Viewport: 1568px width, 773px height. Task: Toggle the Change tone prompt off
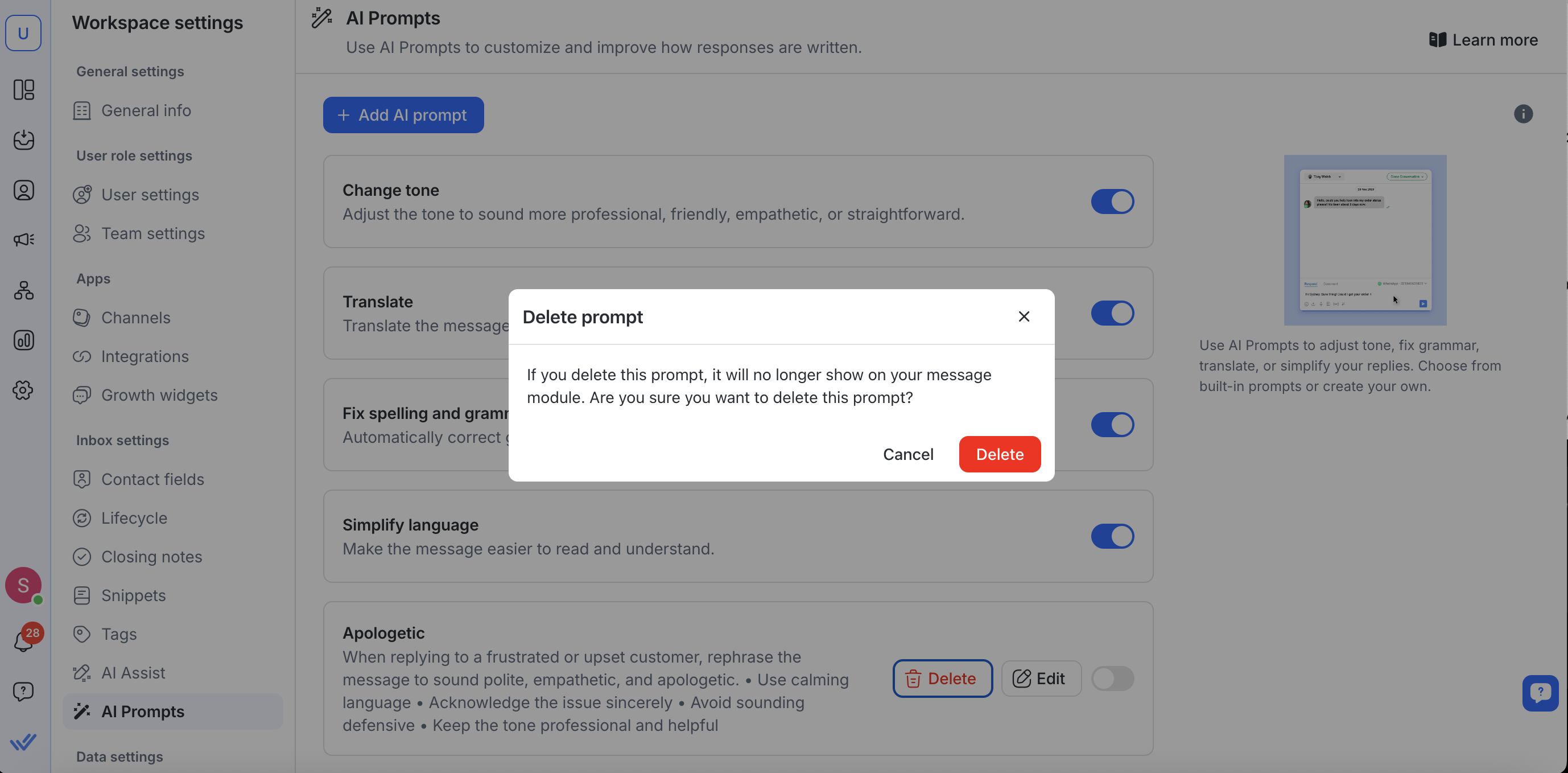(1112, 202)
